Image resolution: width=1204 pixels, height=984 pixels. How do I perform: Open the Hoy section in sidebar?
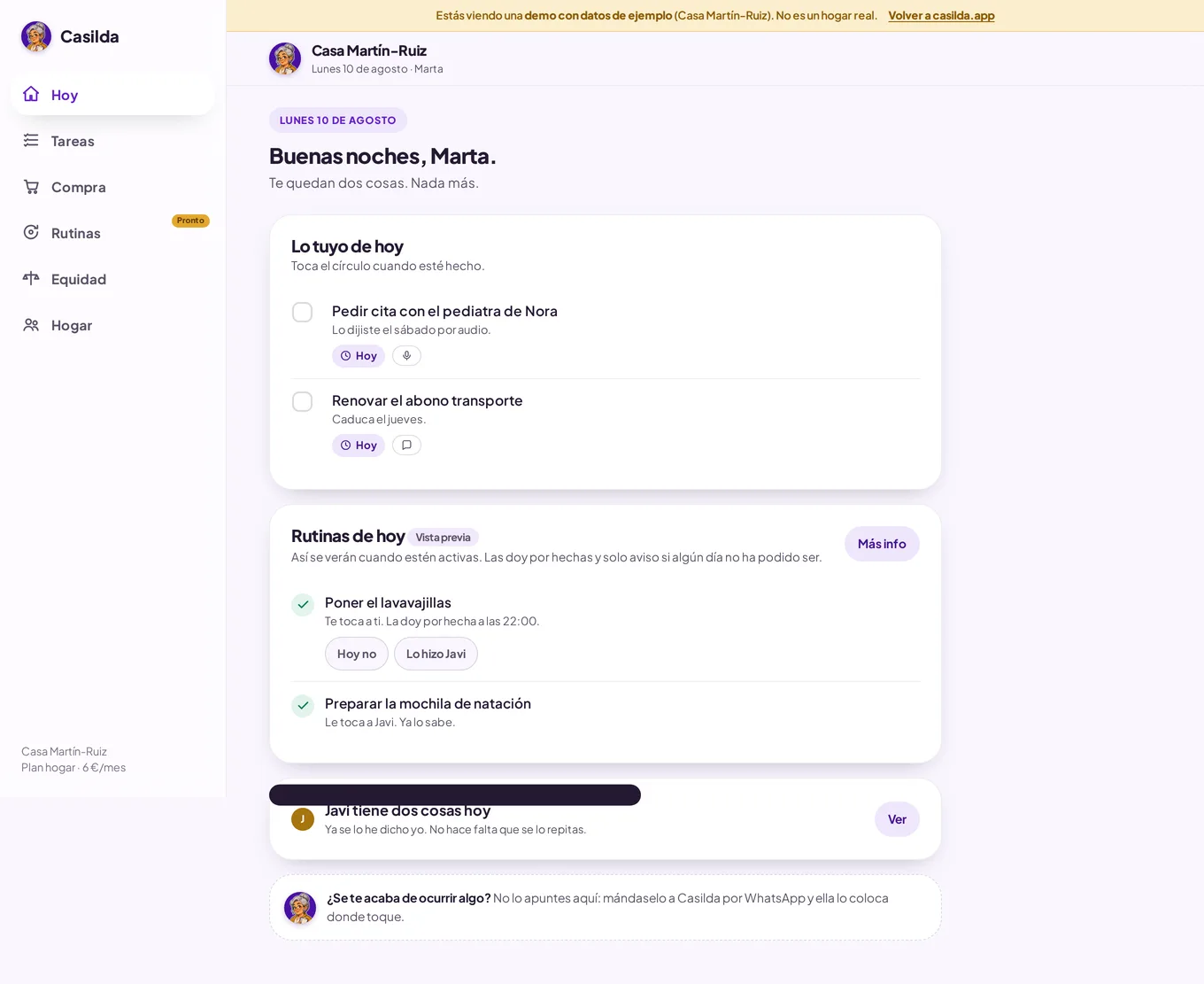[112, 95]
